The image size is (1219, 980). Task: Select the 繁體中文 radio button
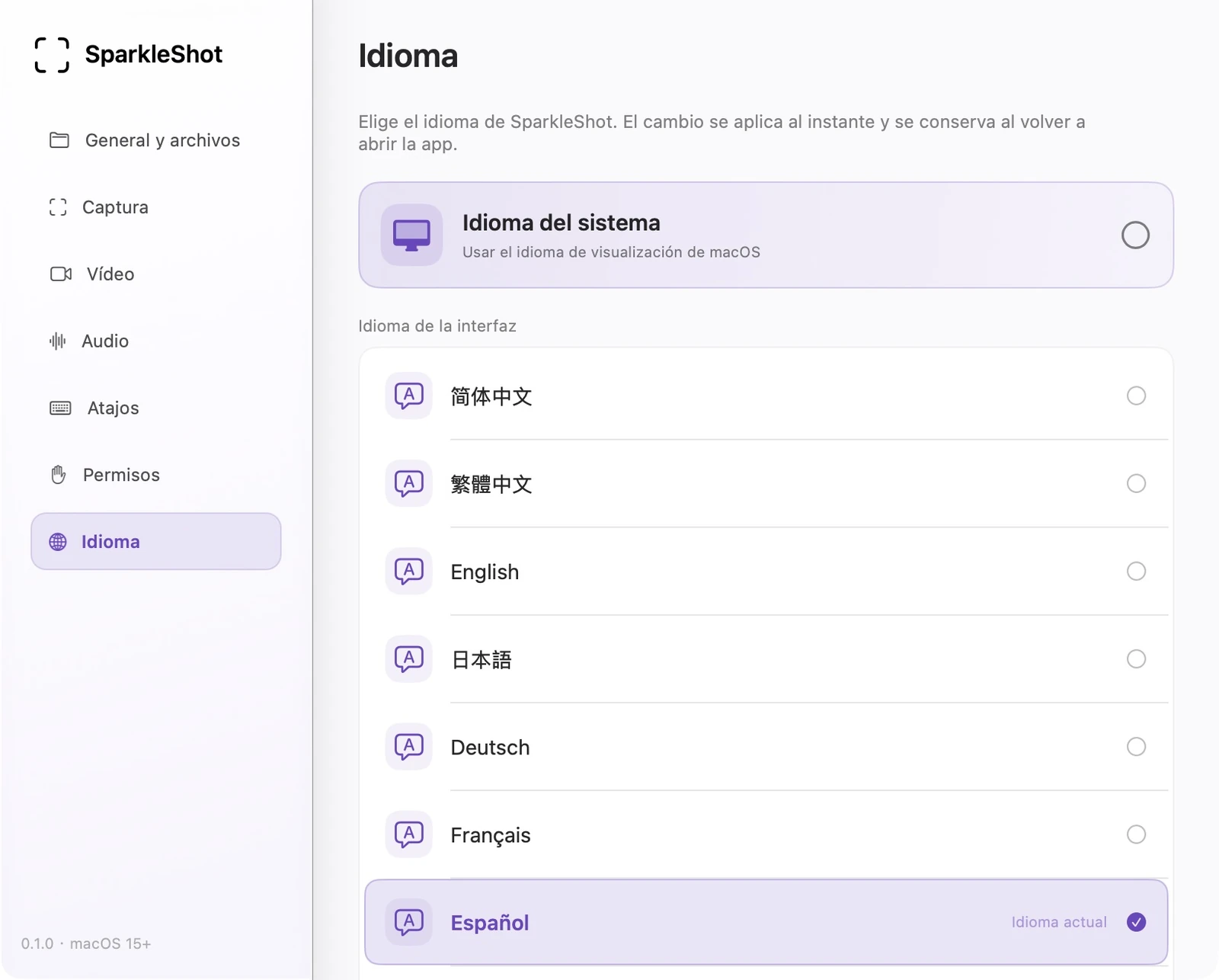(x=1136, y=483)
